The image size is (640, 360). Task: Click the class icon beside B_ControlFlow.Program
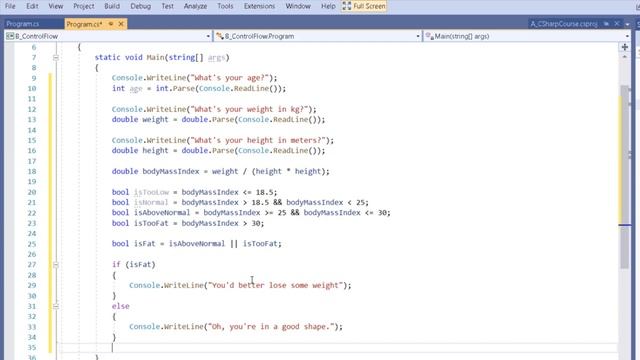[x=220, y=36]
